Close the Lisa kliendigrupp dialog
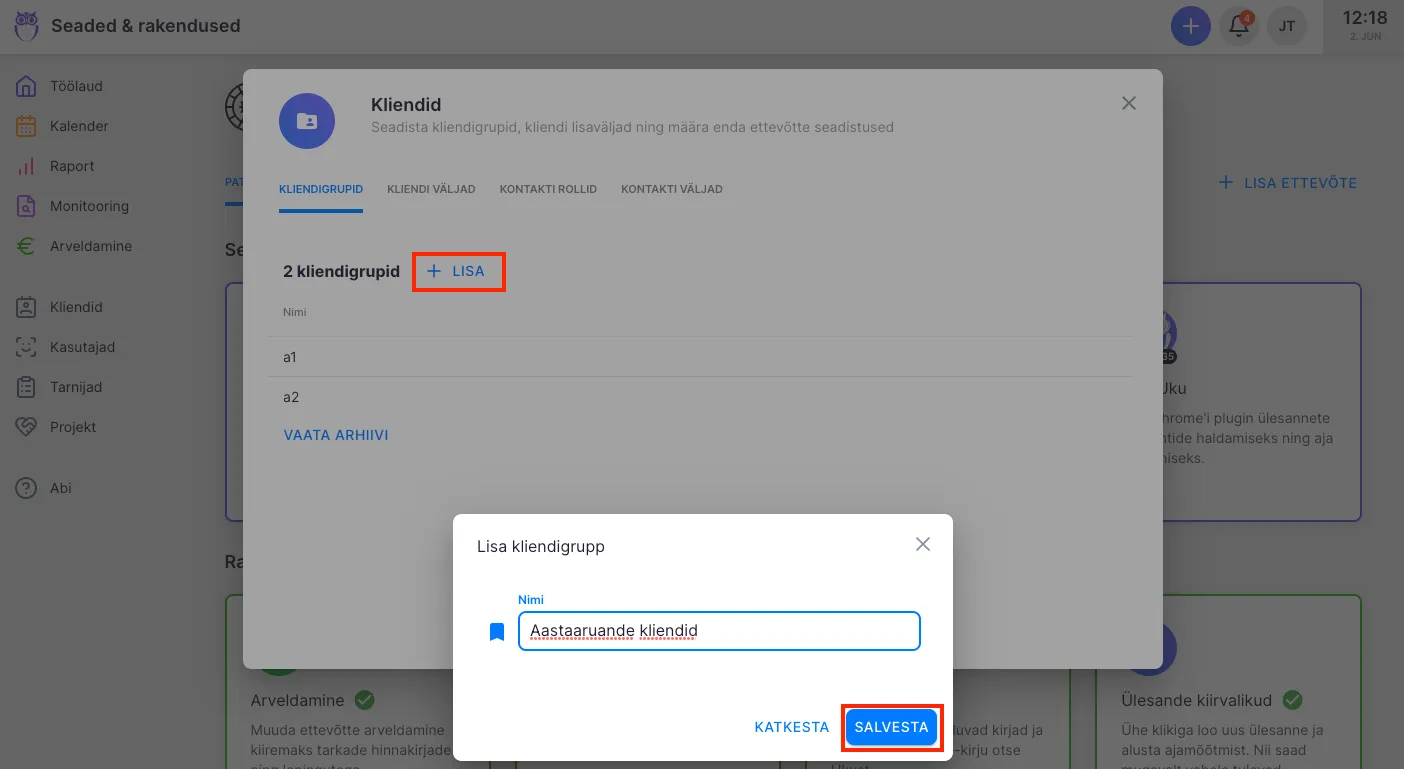Image resolution: width=1404 pixels, height=769 pixels. point(923,544)
